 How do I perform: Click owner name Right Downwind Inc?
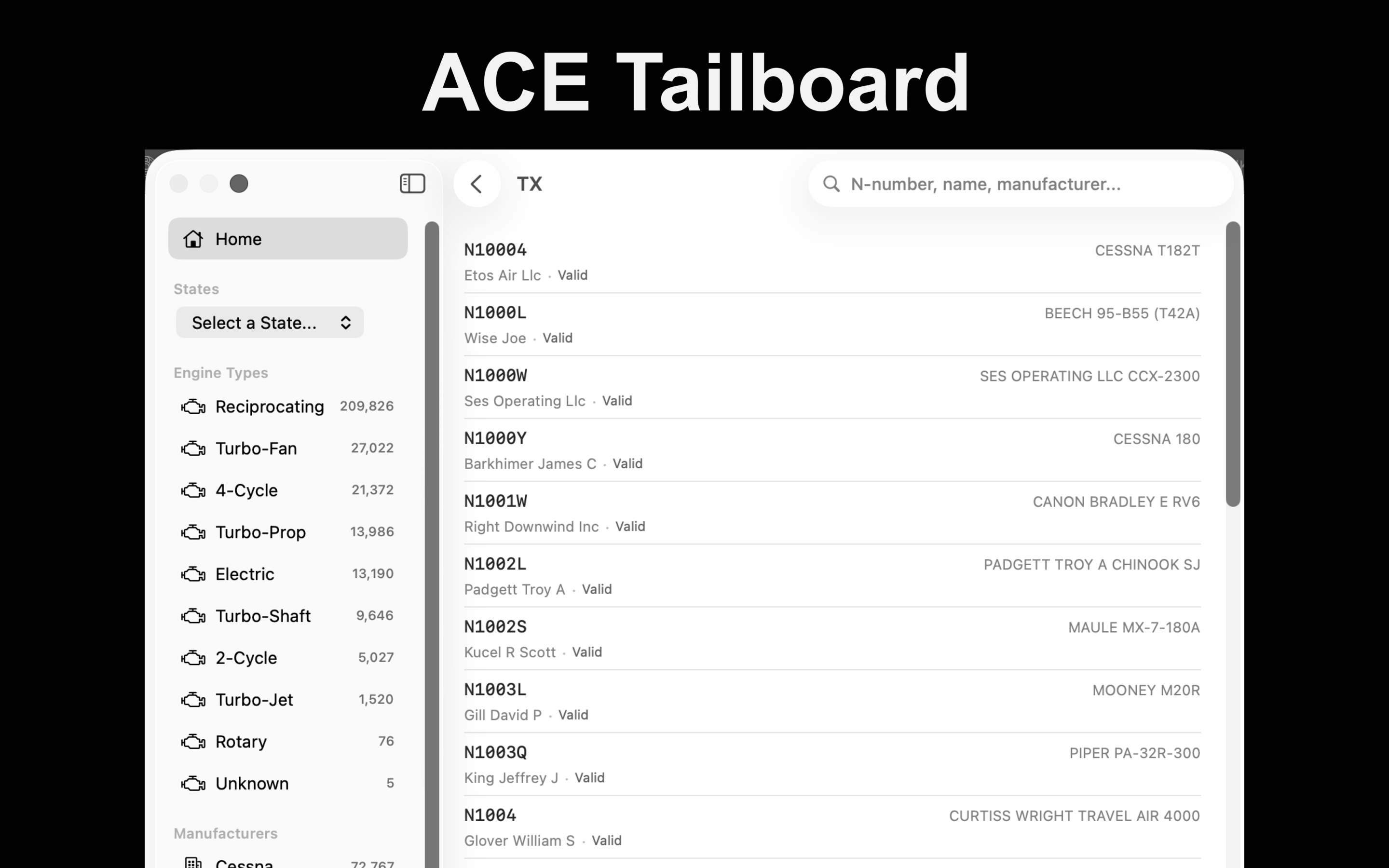pyautogui.click(x=531, y=527)
